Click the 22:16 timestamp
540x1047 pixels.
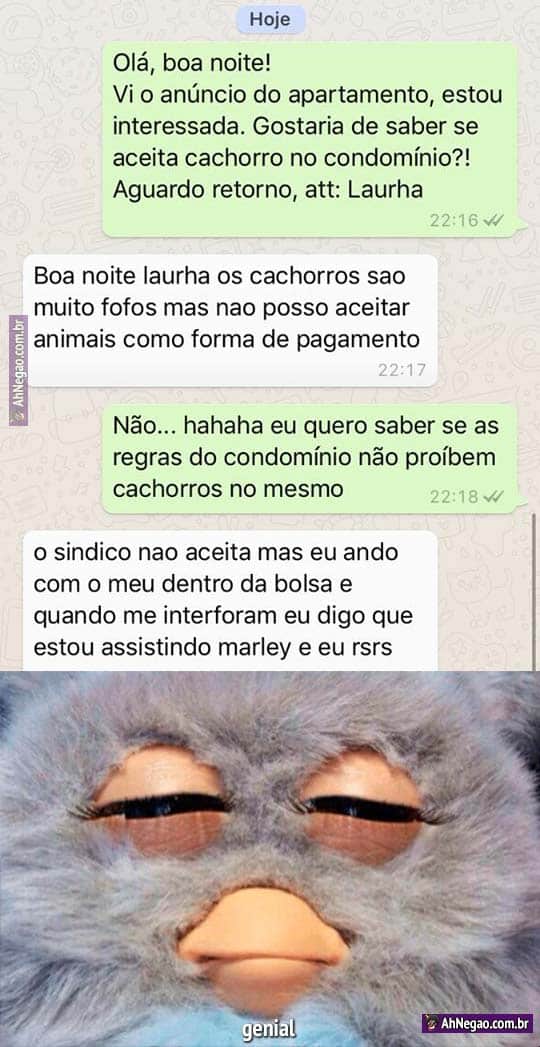pos(455,220)
